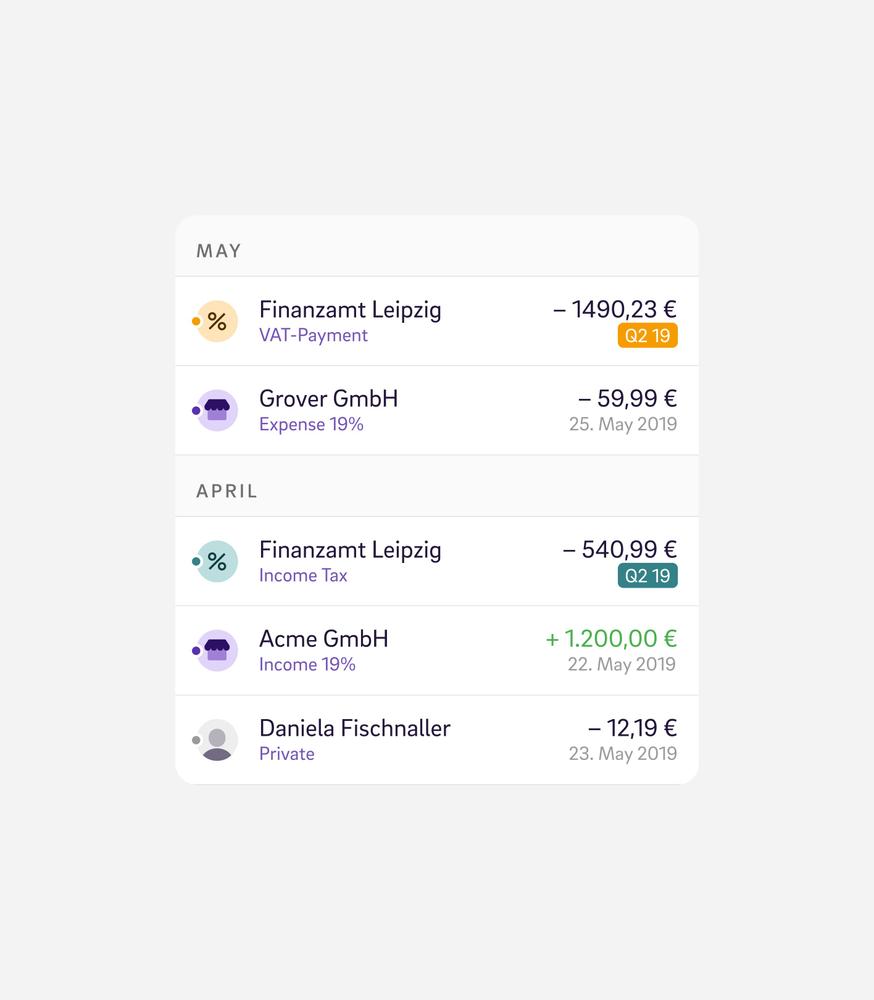Image resolution: width=874 pixels, height=1000 pixels.
Task: Click the Daniela Fischnaller transaction name
Action: (355, 728)
